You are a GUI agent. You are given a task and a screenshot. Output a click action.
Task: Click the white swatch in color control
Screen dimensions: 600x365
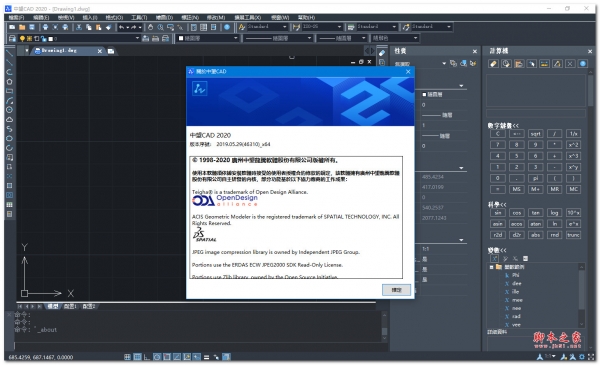point(181,38)
